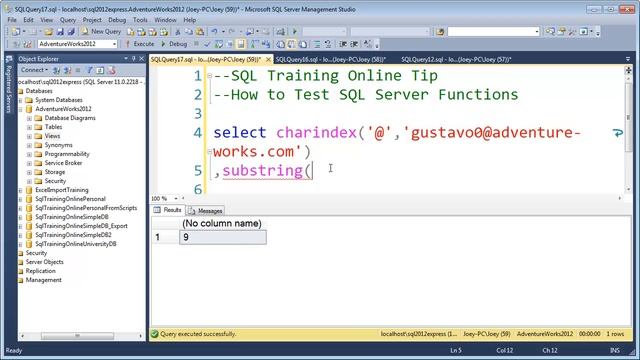Image resolution: width=640 pixels, height=360 pixels.
Task: Click the Object Explorer horizontal scrollbar
Action: click(x=78, y=336)
